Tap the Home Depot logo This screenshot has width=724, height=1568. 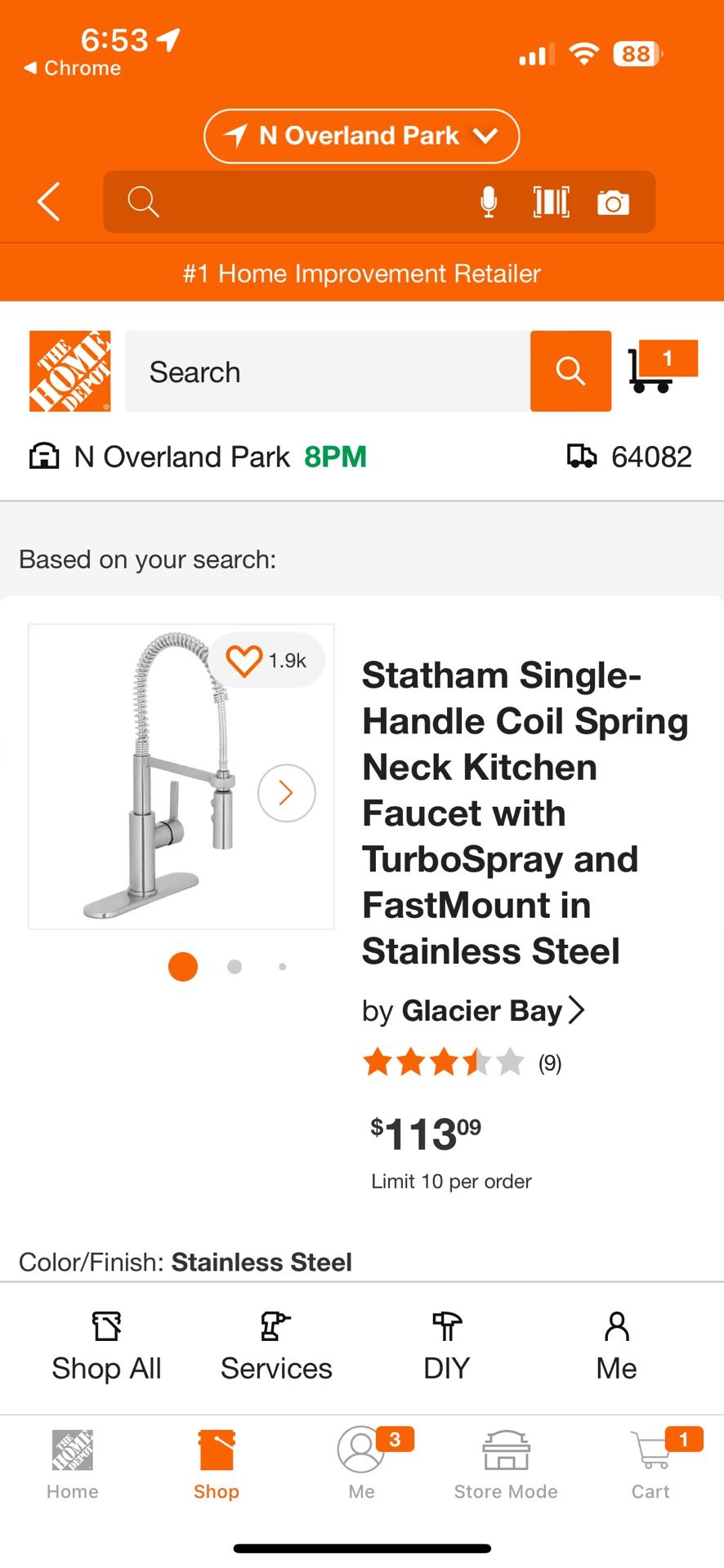70,371
